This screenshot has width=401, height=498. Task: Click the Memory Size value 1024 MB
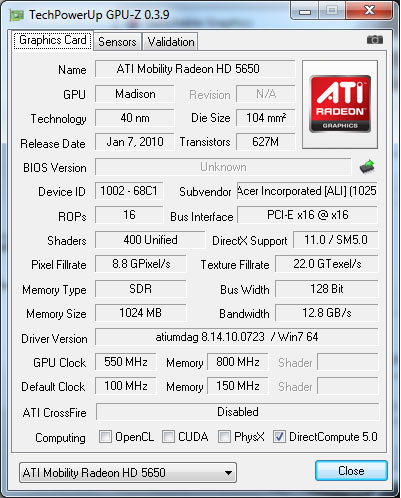coord(141,313)
